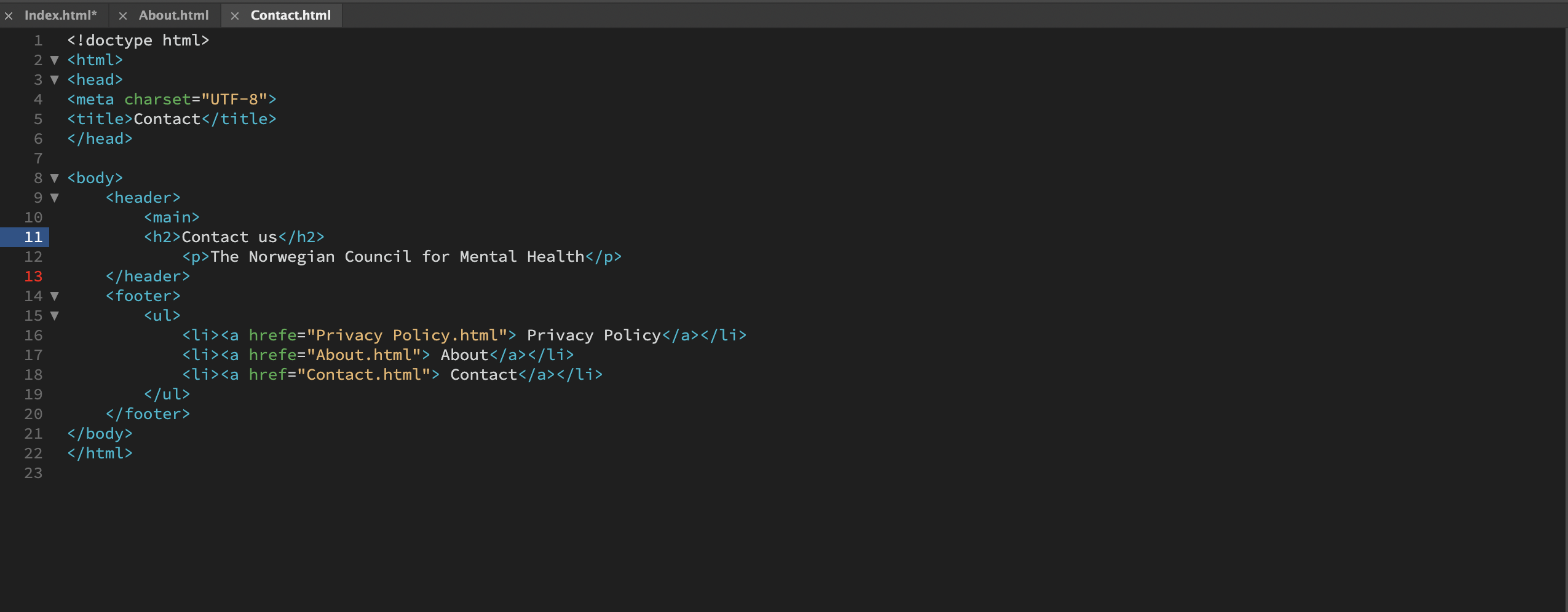Click the closing html tag

coord(100,453)
